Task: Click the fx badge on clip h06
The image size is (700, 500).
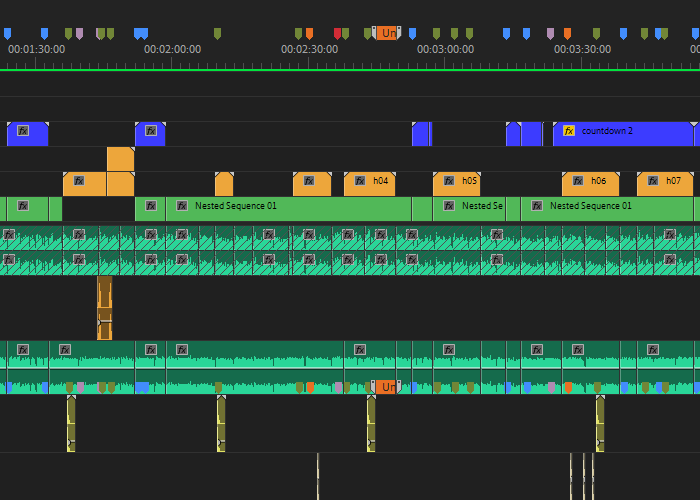Action: [578, 181]
